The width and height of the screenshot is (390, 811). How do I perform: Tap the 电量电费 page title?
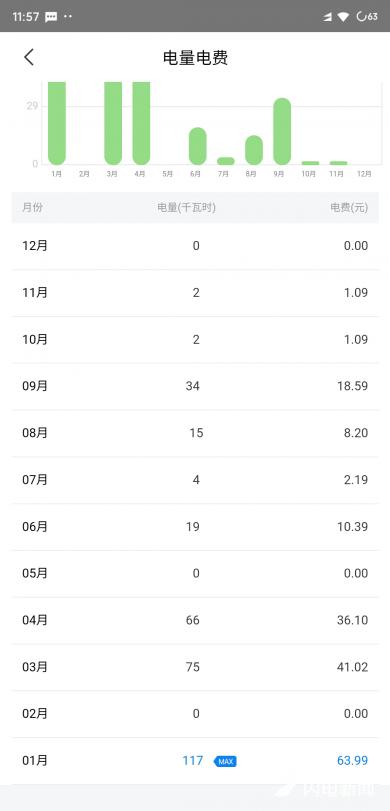point(196,58)
